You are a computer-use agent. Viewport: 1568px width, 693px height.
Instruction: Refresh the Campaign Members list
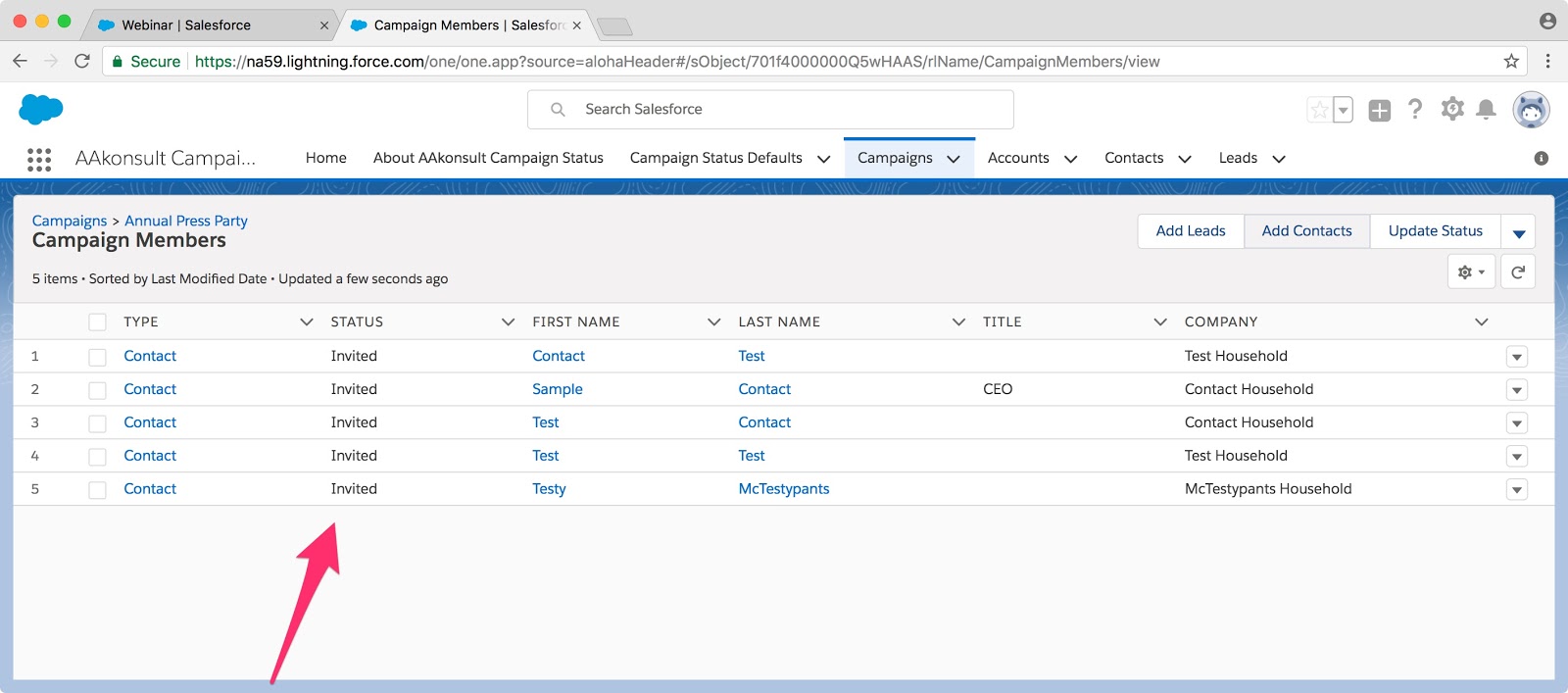pos(1517,272)
